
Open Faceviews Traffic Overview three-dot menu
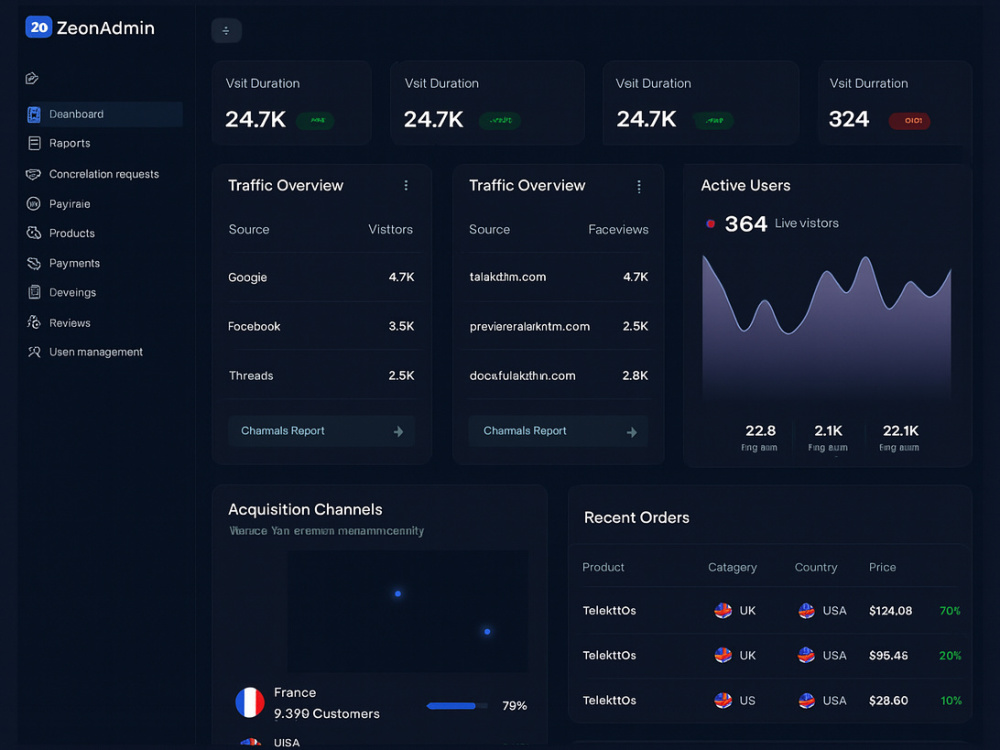(x=638, y=186)
